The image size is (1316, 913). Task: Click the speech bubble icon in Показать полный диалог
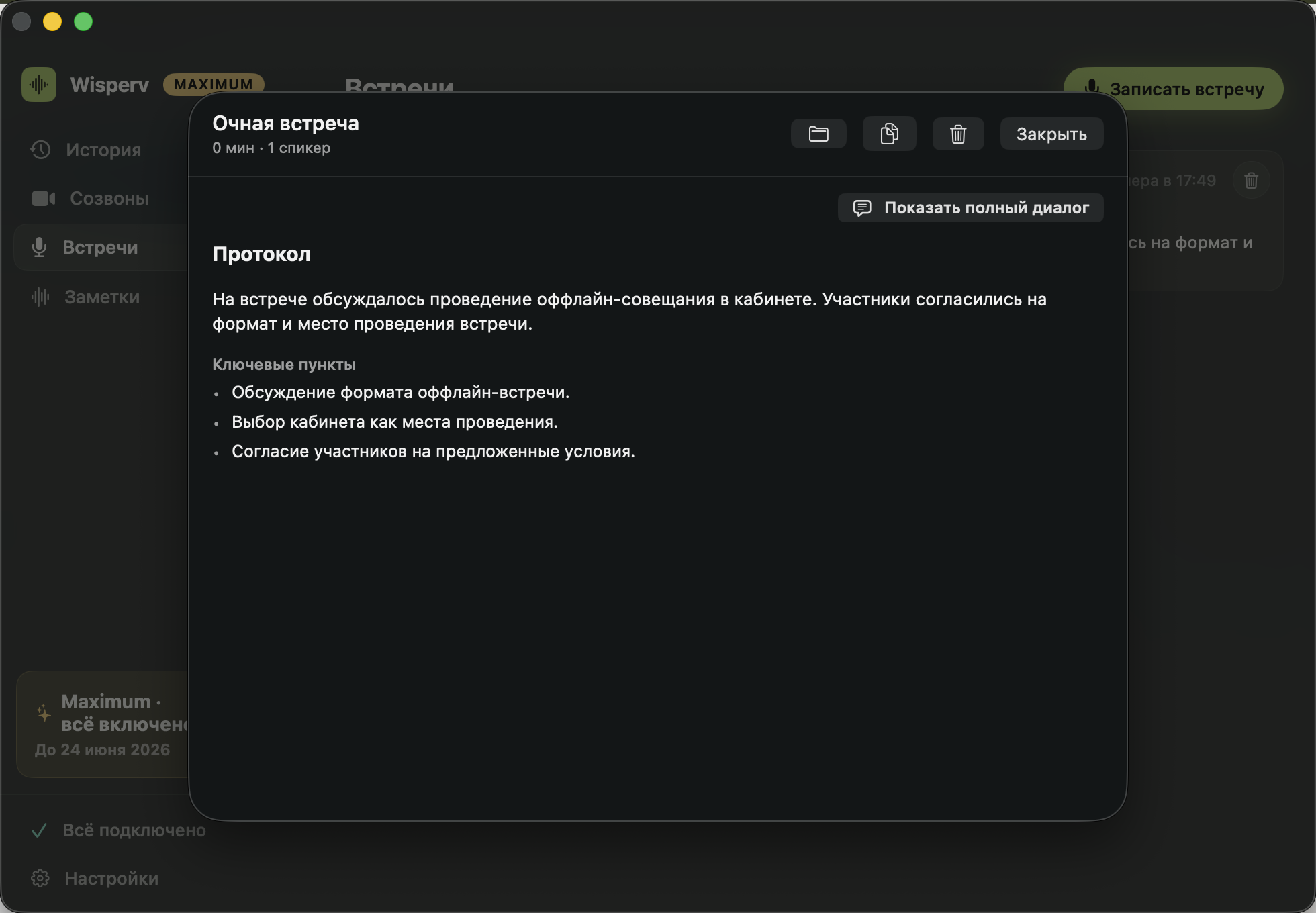(x=862, y=208)
